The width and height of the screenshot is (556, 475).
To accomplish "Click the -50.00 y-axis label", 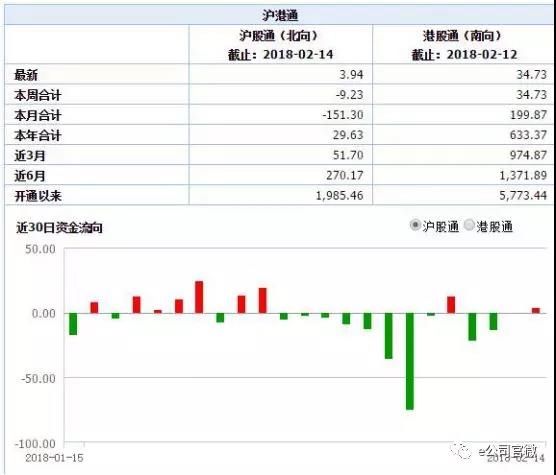I will coord(38,379).
